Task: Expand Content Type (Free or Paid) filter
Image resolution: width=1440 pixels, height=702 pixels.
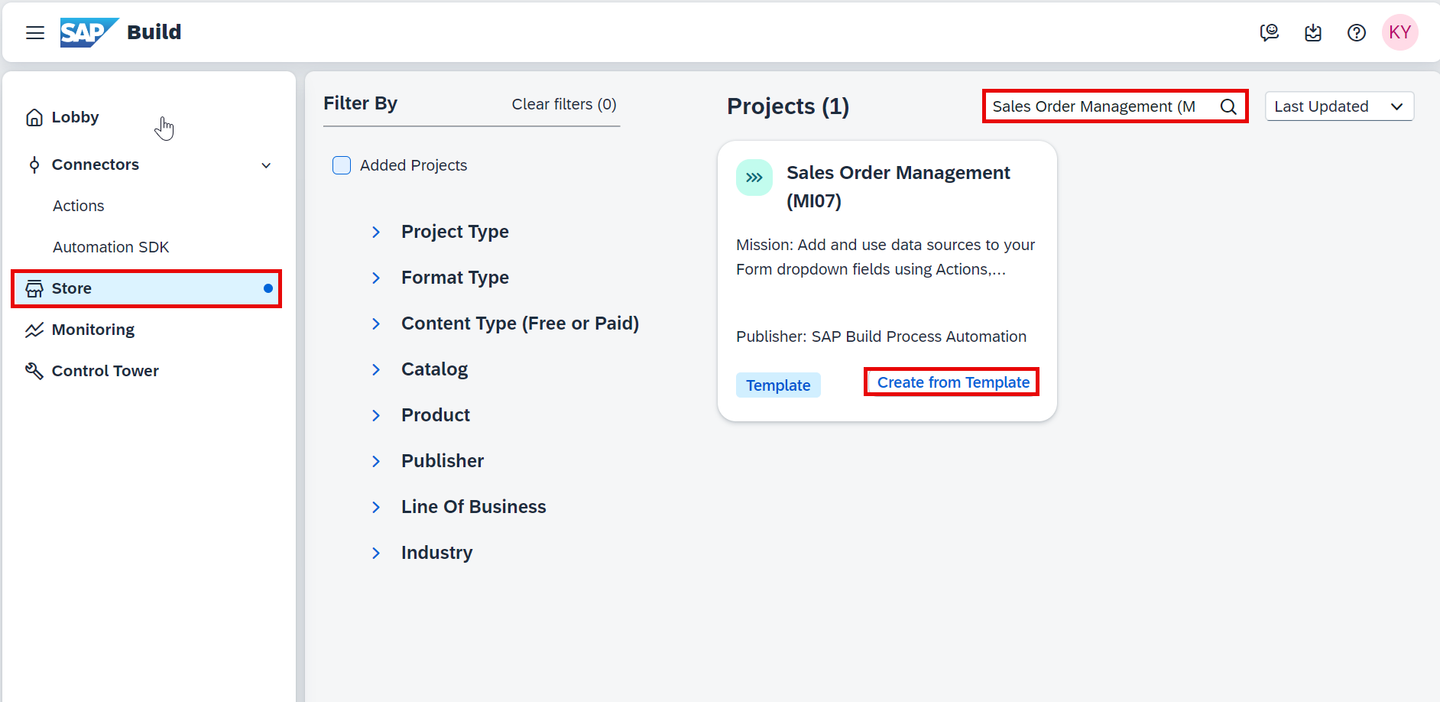Action: pos(376,324)
